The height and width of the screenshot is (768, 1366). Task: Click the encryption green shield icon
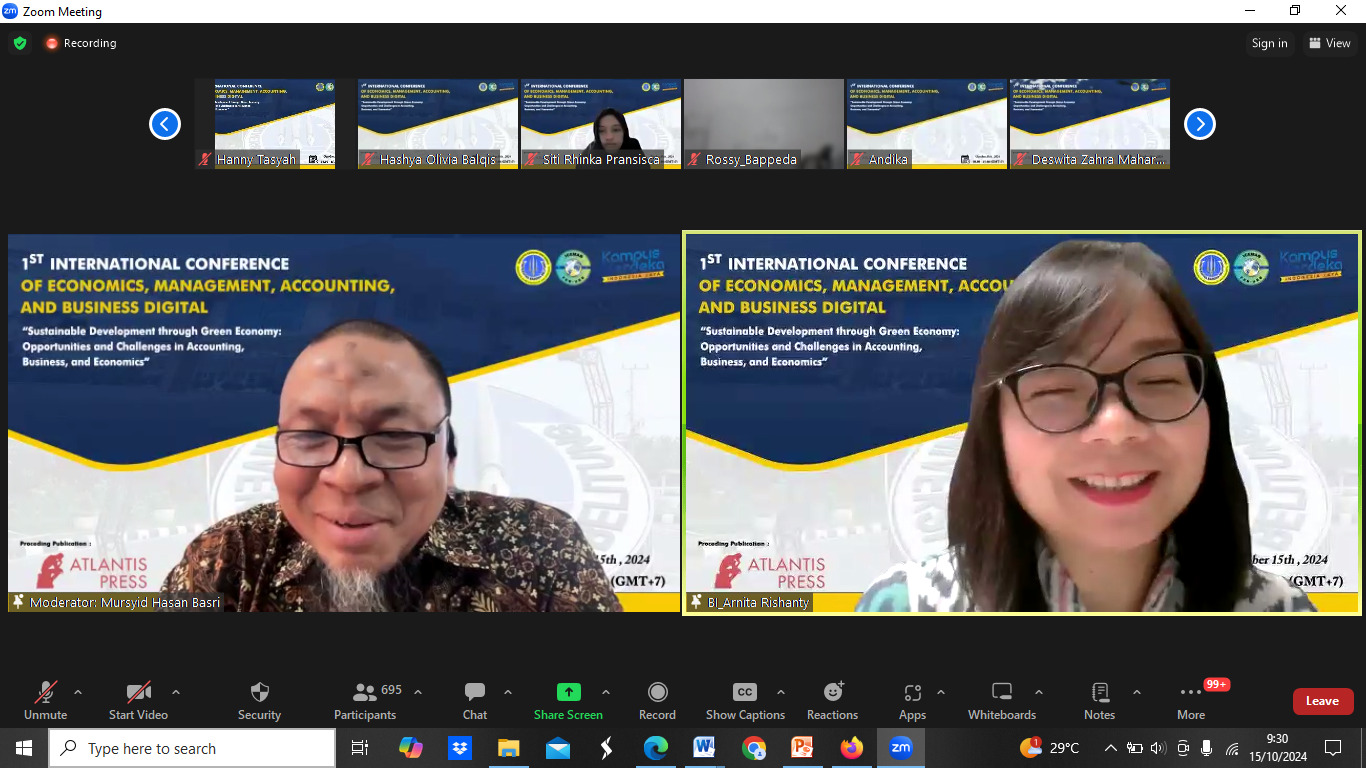pos(20,43)
